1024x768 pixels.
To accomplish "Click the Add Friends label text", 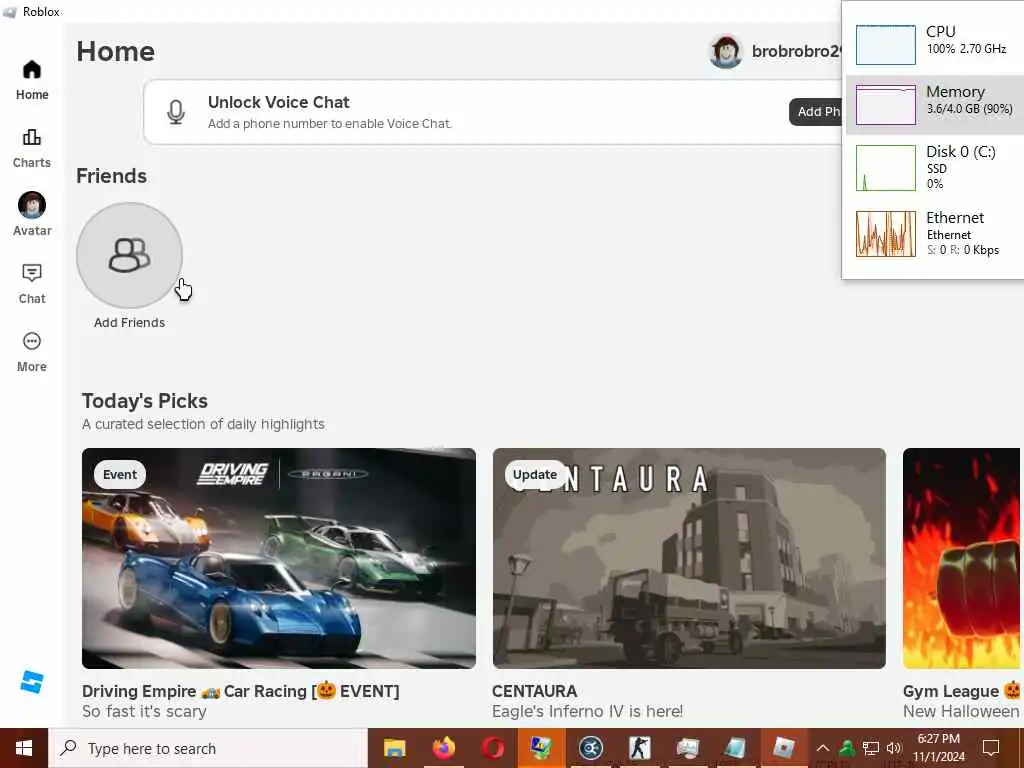I will click(x=129, y=323).
